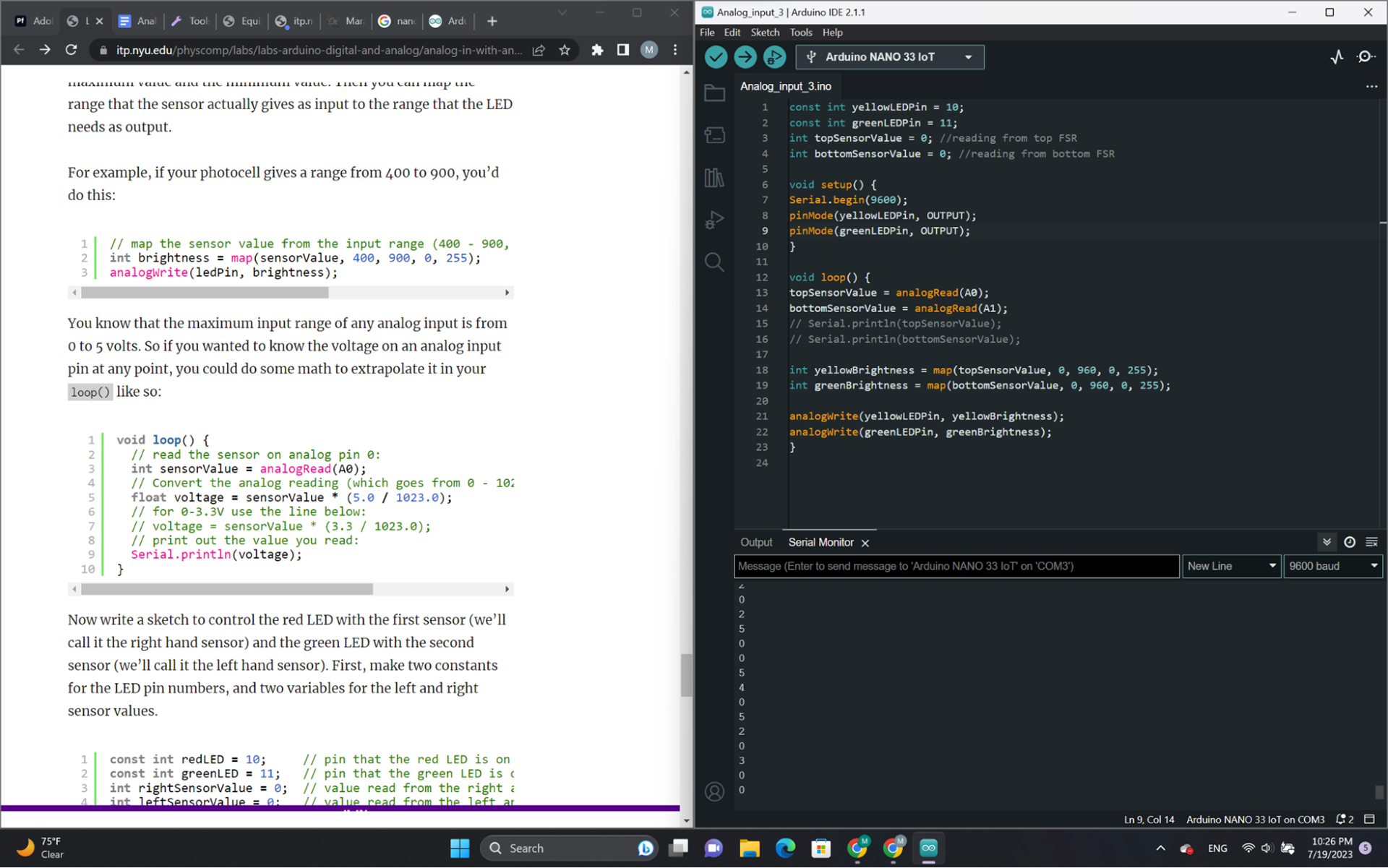Switch to the Tool browser tab
The width and height of the screenshot is (1388, 868).
coord(190,22)
